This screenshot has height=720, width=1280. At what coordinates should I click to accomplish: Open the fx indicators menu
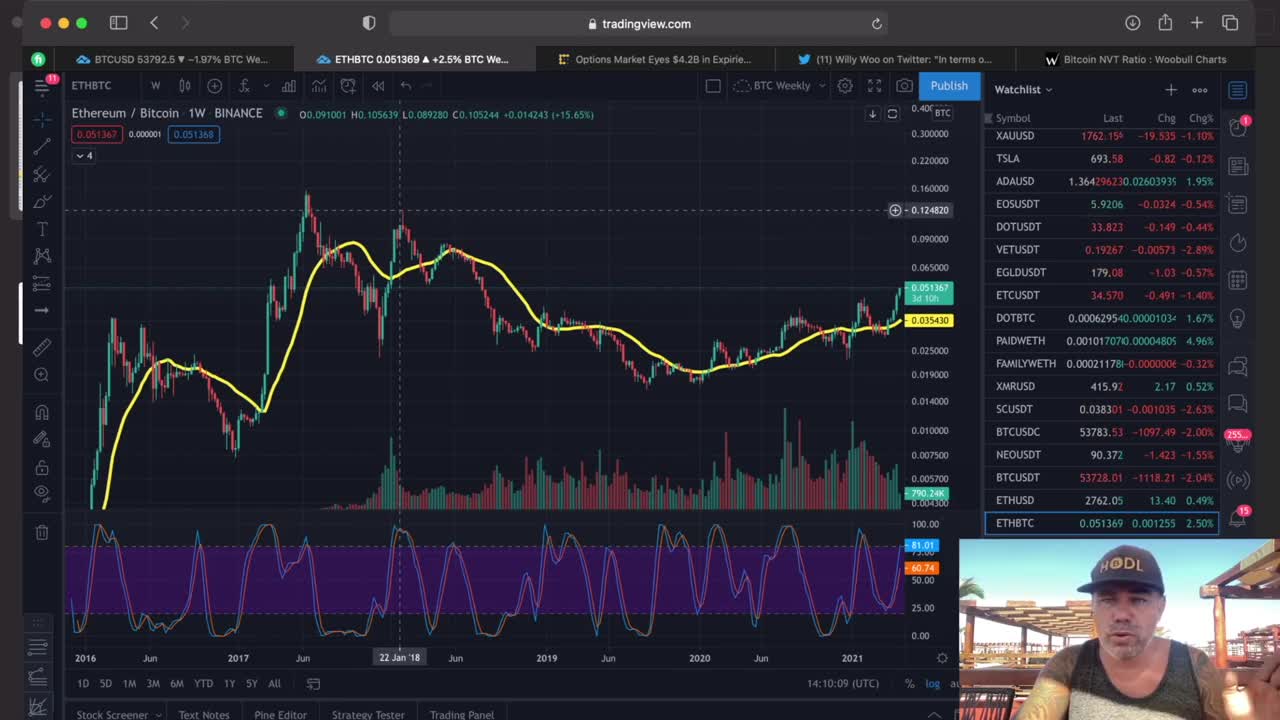point(244,86)
